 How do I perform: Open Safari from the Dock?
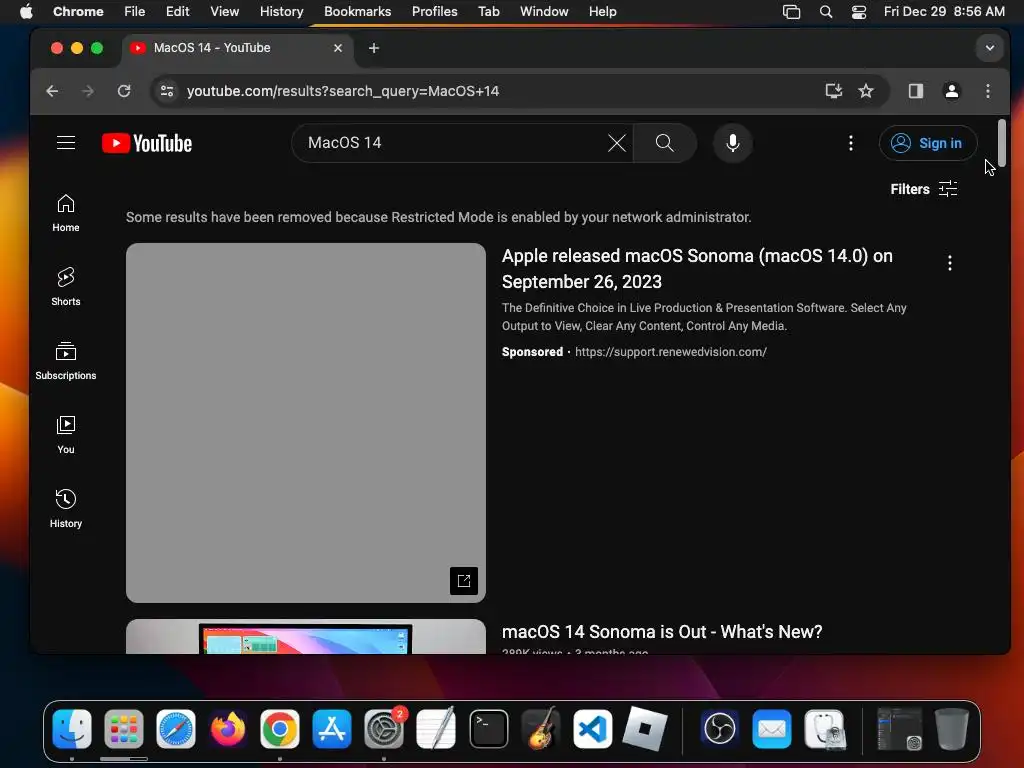176,729
